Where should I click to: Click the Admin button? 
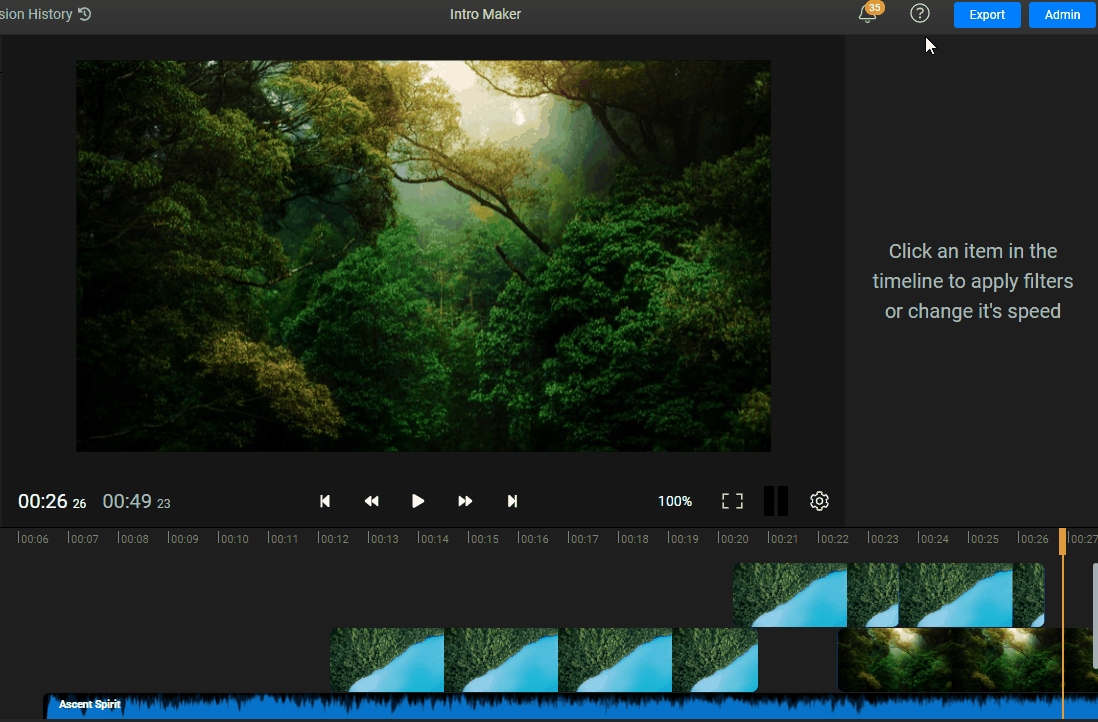[x=1062, y=15]
